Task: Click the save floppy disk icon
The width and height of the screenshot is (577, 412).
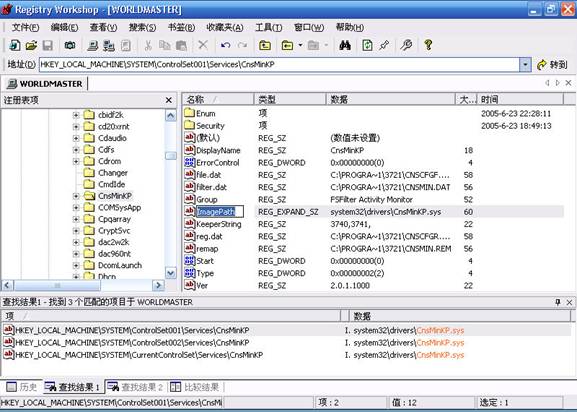Action: point(47,45)
